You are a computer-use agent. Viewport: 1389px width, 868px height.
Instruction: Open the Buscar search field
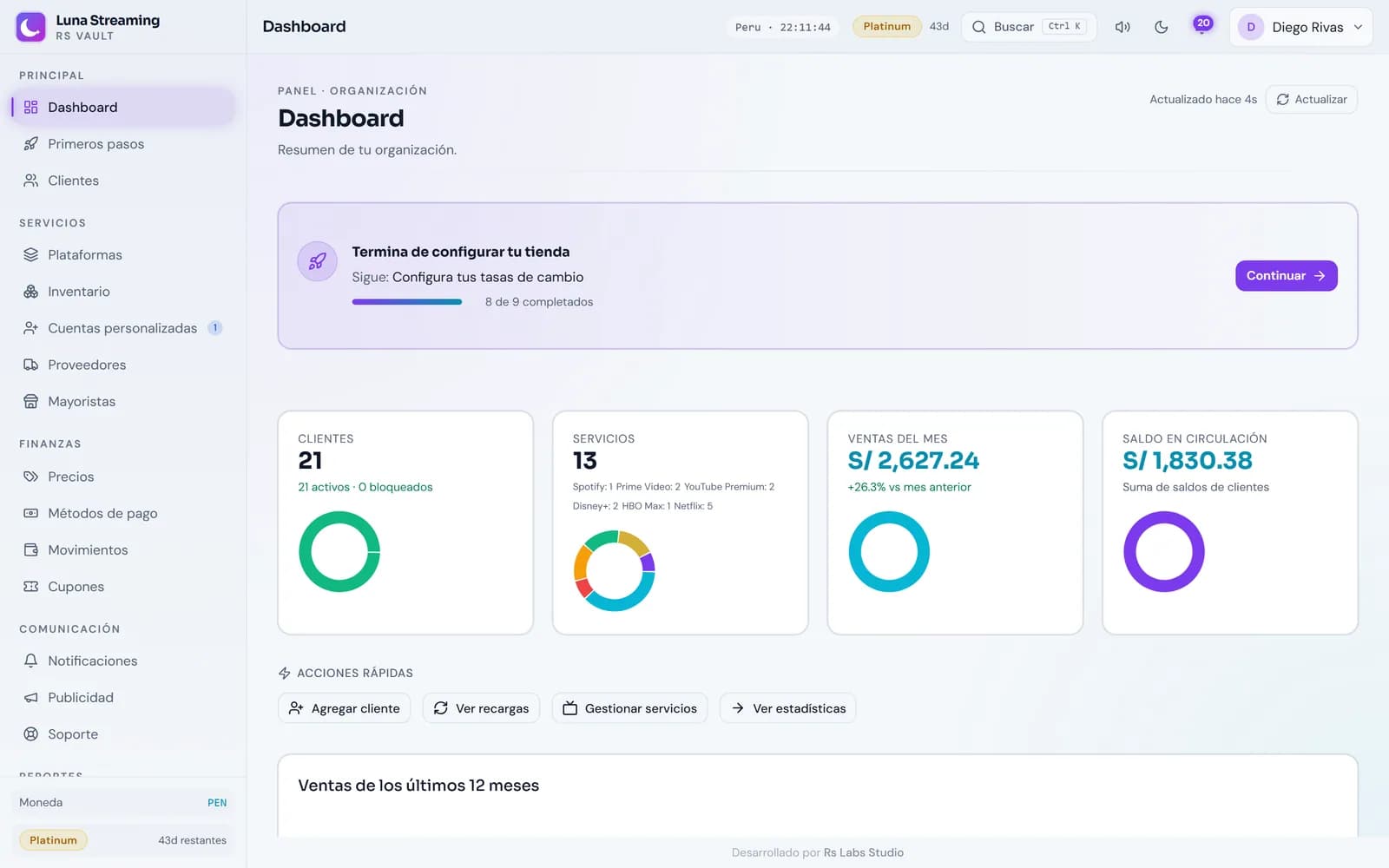(x=1029, y=27)
